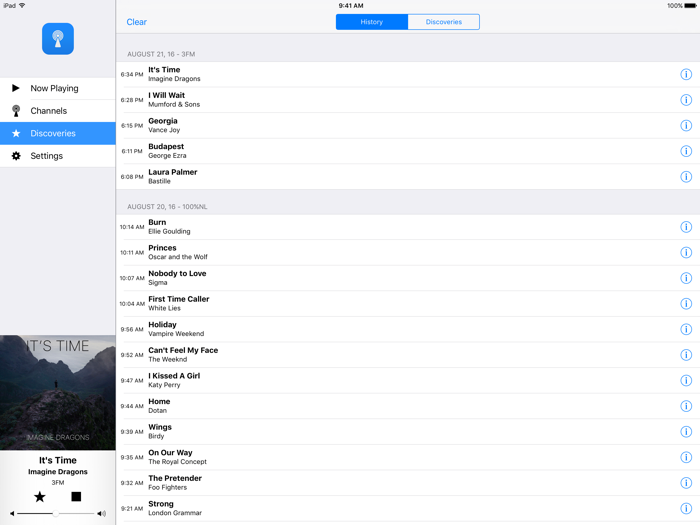Open info for I Will Wait track

[x=686, y=100]
